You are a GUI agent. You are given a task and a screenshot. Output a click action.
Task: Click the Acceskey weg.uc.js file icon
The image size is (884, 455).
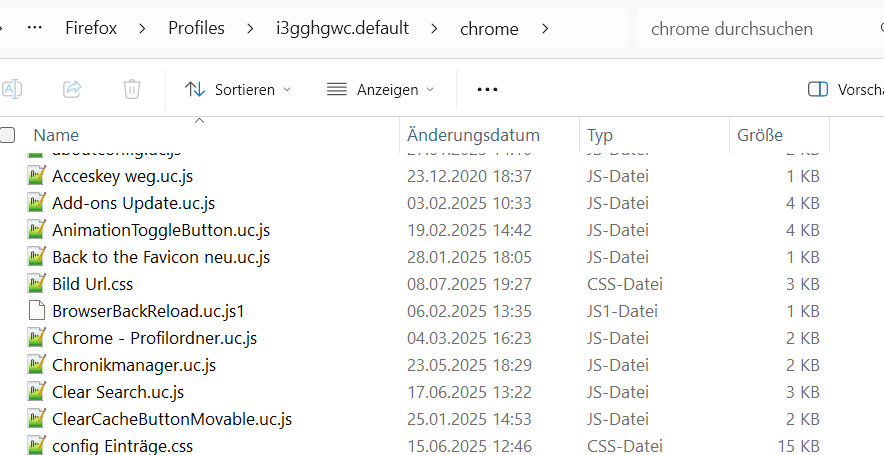[x=37, y=176]
